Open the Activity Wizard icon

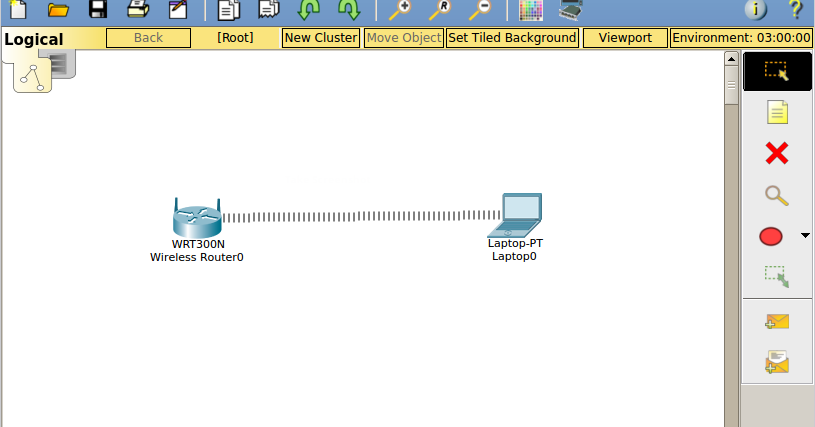(x=178, y=9)
